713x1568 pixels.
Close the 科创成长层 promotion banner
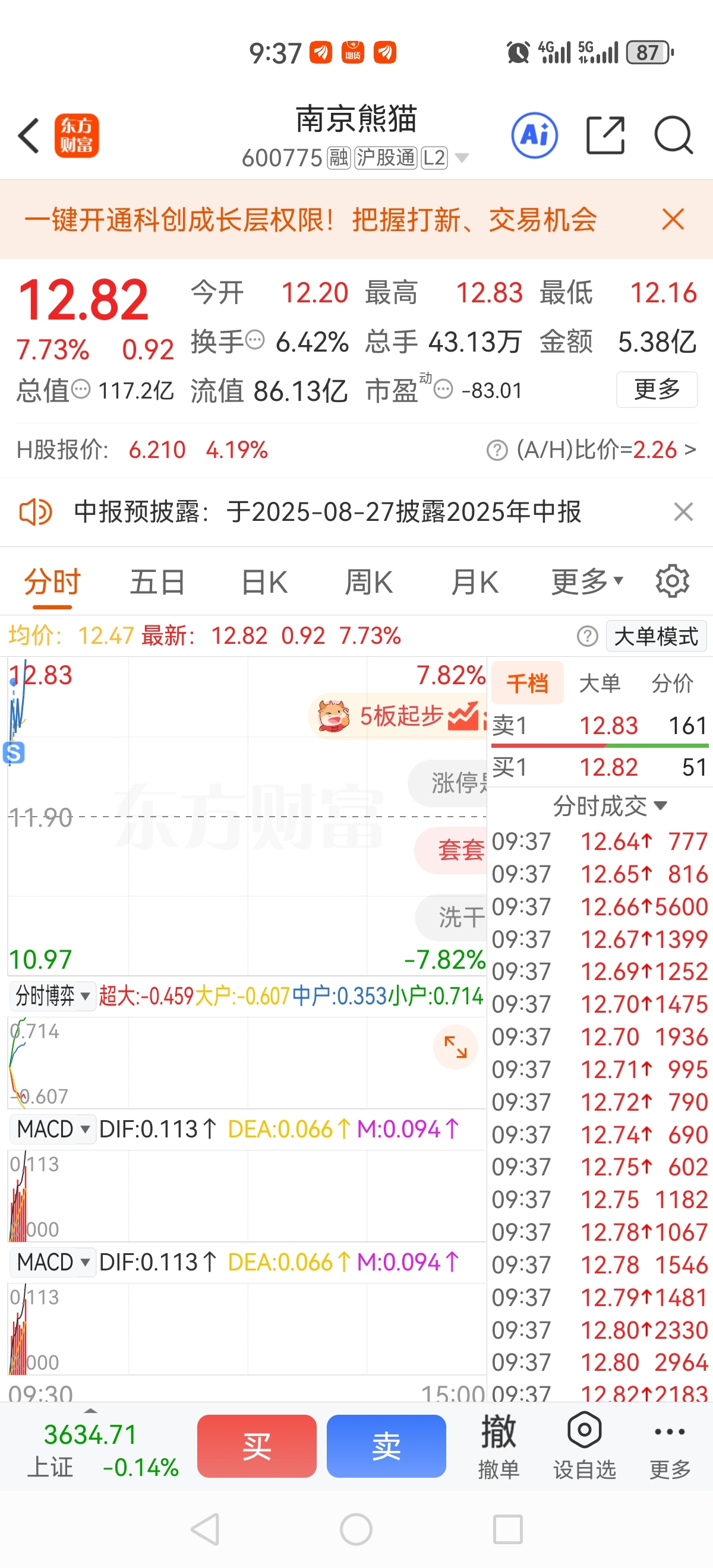pyautogui.click(x=673, y=219)
